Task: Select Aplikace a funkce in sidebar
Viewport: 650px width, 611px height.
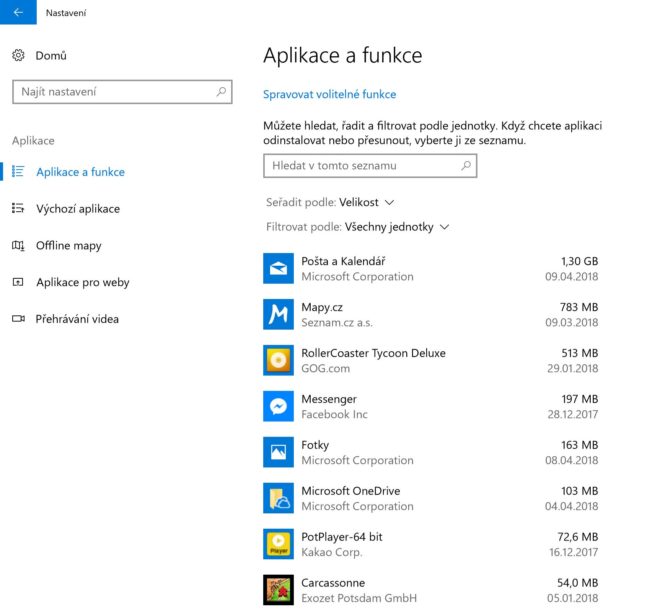Action: [80, 172]
